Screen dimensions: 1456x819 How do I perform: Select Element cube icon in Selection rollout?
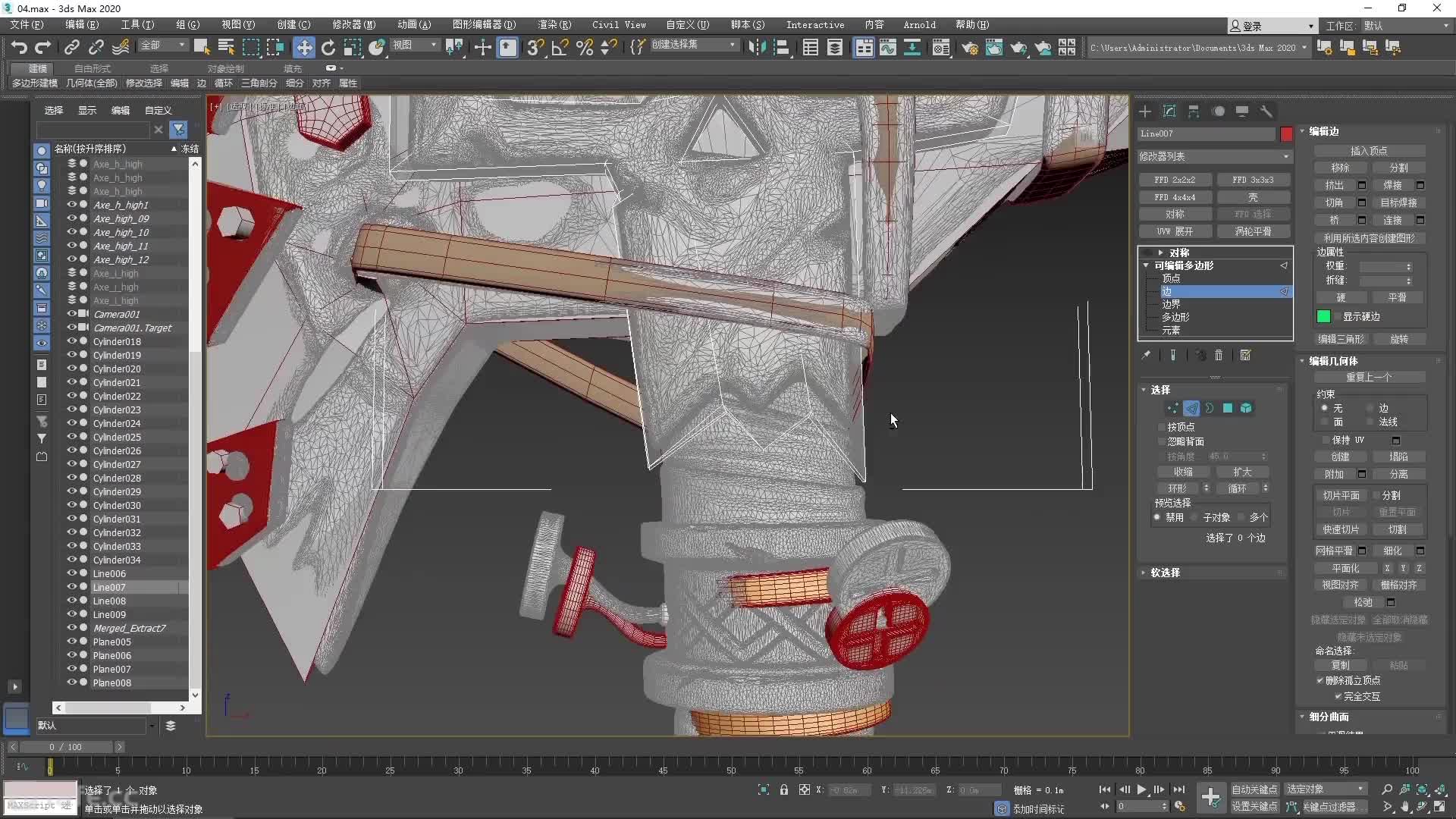1246,408
